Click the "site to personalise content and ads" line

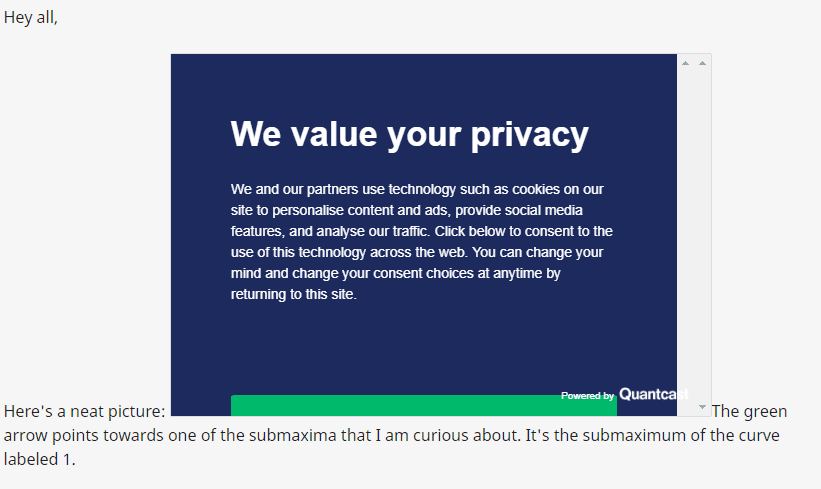tap(407, 210)
